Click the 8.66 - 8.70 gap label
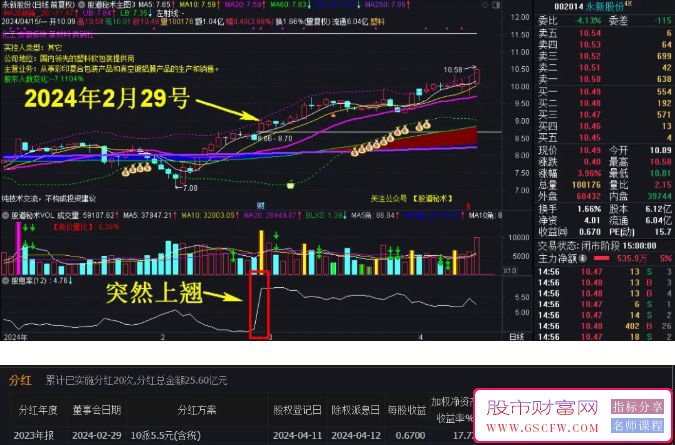 coord(275,139)
